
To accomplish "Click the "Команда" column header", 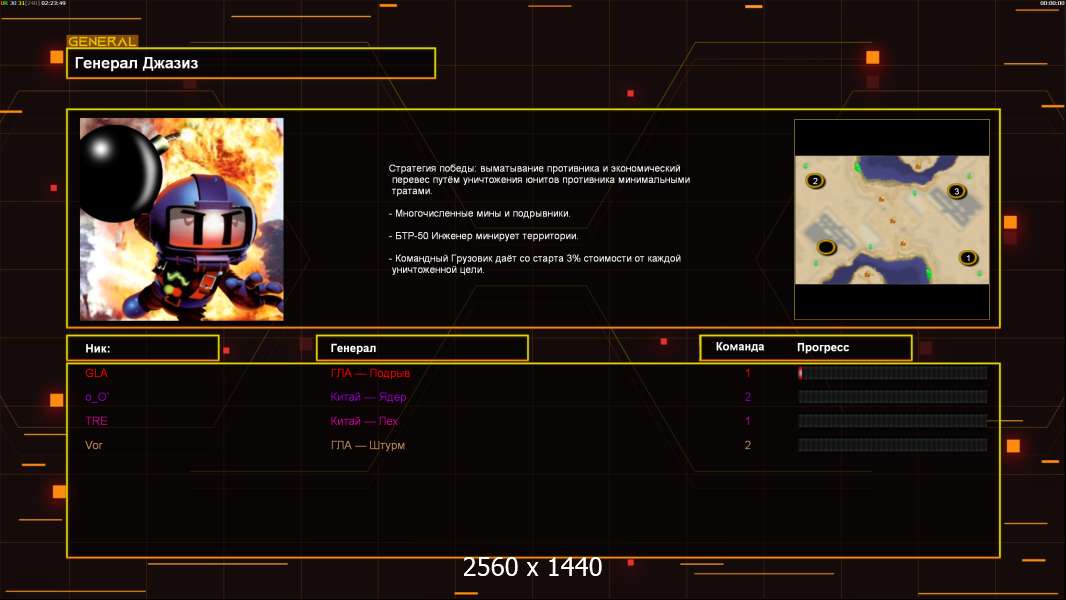I will tap(740, 347).
